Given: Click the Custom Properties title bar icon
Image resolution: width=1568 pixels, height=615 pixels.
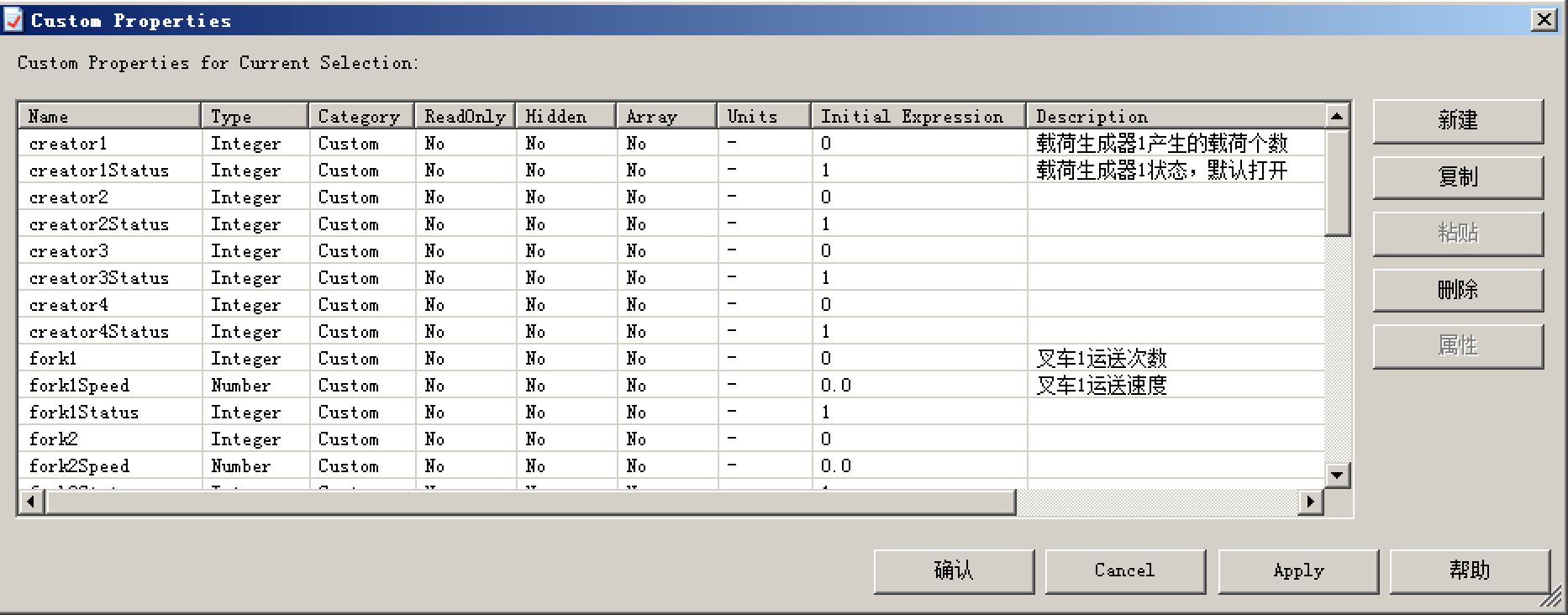Looking at the screenshot, I should click(13, 20).
